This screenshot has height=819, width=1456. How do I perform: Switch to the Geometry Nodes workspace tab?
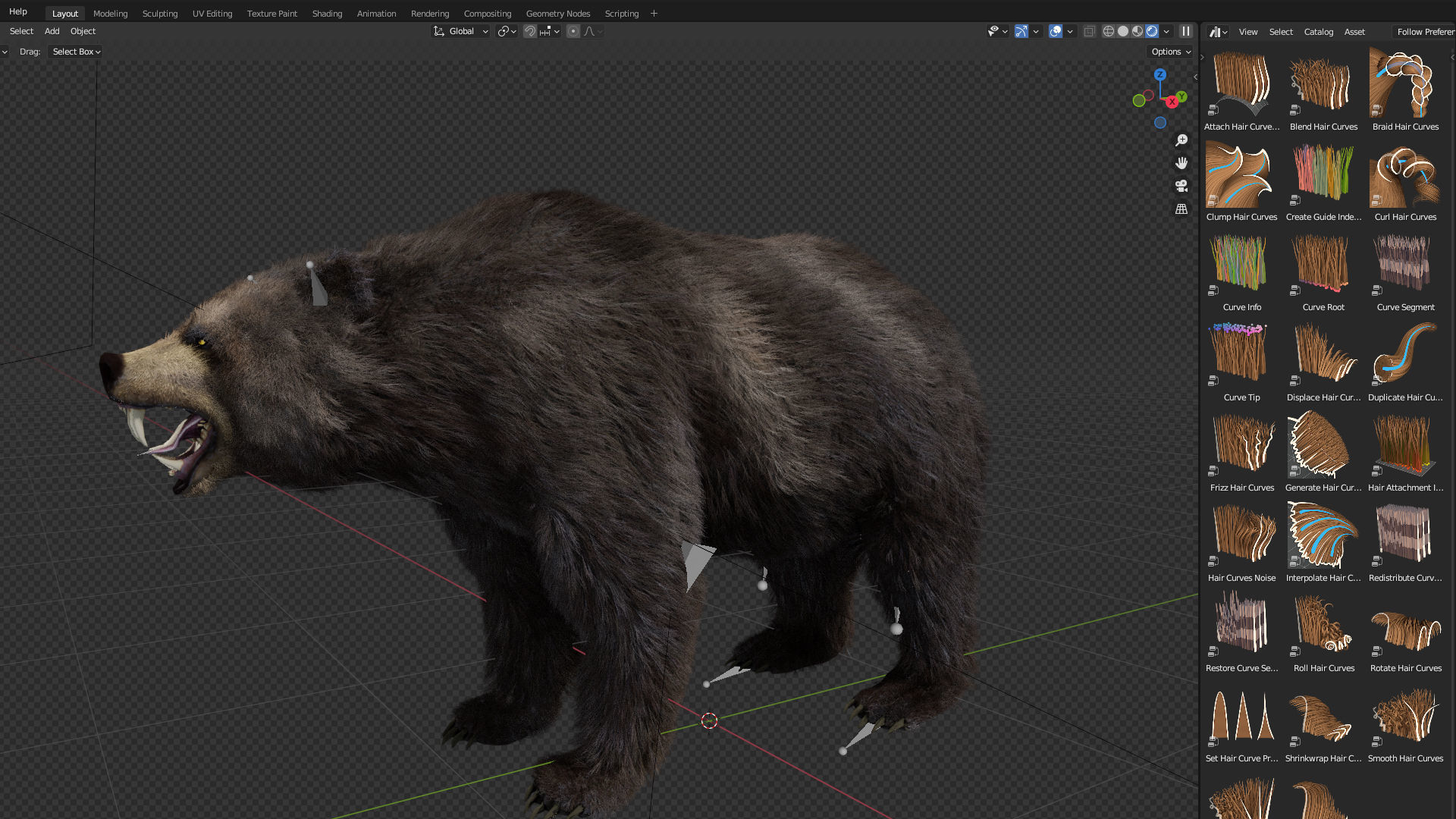558,13
